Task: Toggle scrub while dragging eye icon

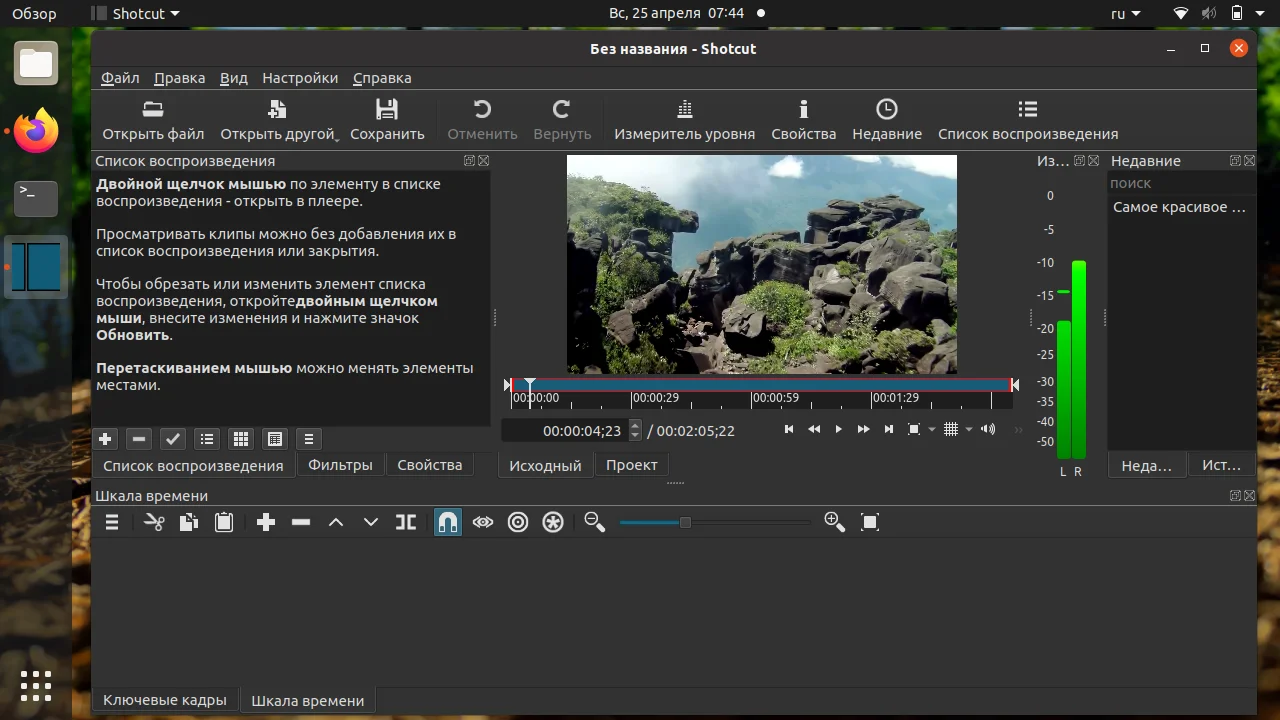Action: click(x=483, y=522)
